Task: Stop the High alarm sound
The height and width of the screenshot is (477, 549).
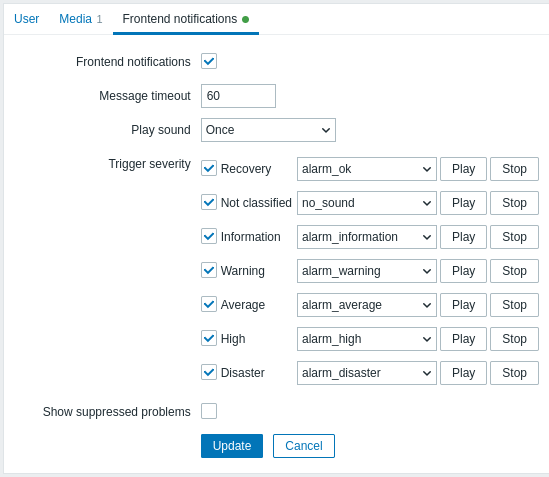Action: (514, 339)
